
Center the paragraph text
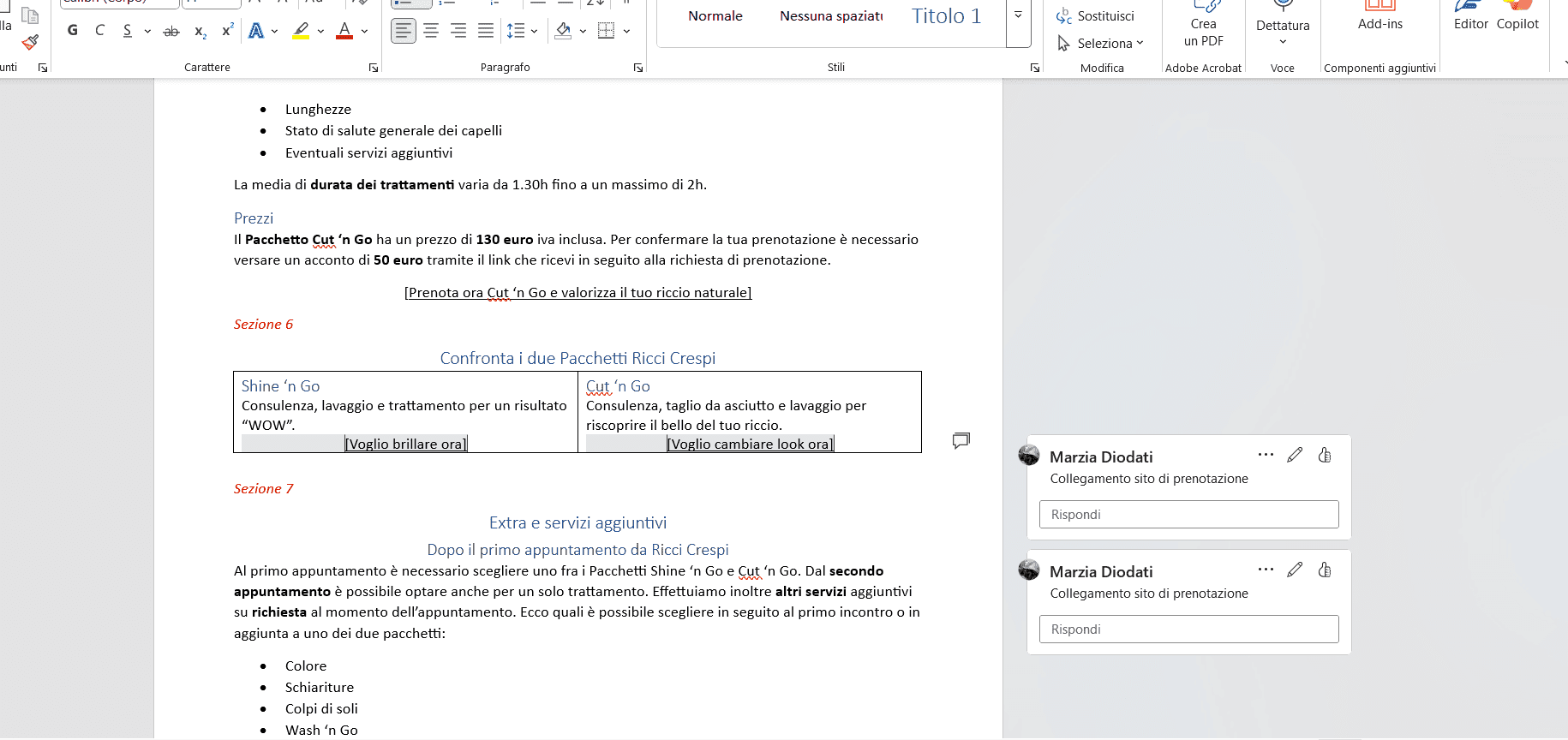click(431, 31)
